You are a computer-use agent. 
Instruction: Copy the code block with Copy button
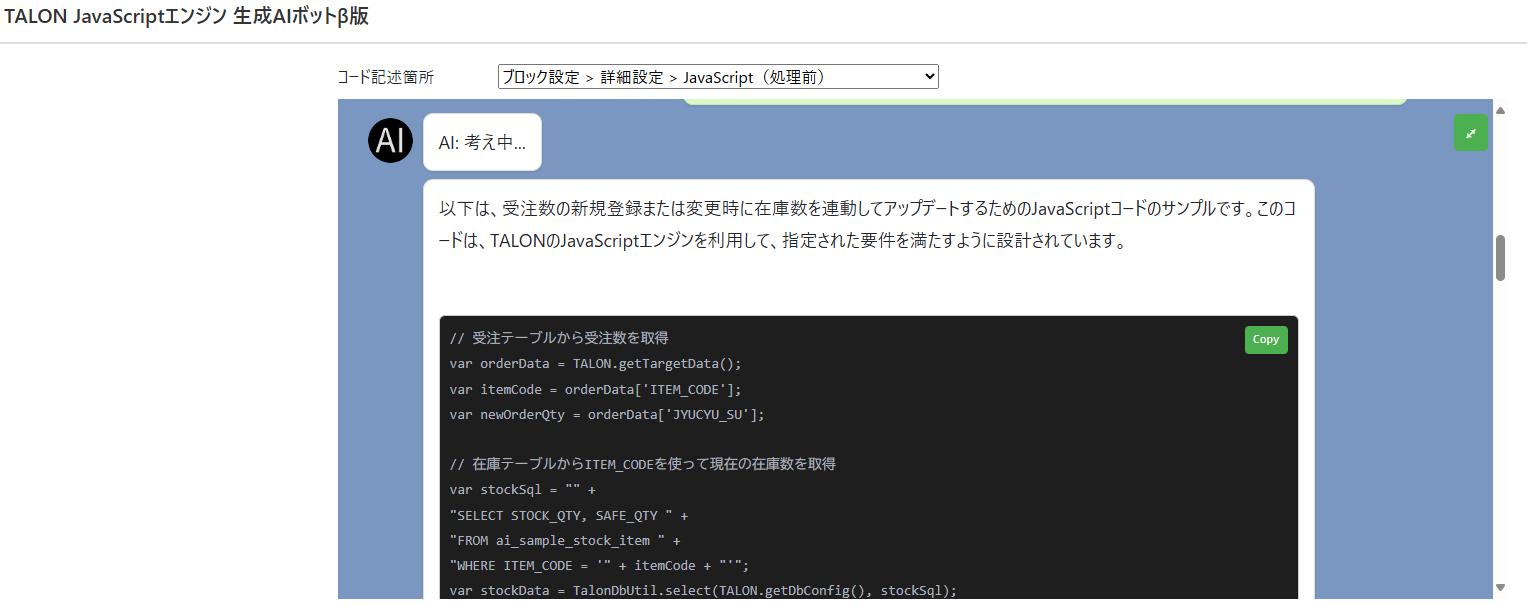1266,340
